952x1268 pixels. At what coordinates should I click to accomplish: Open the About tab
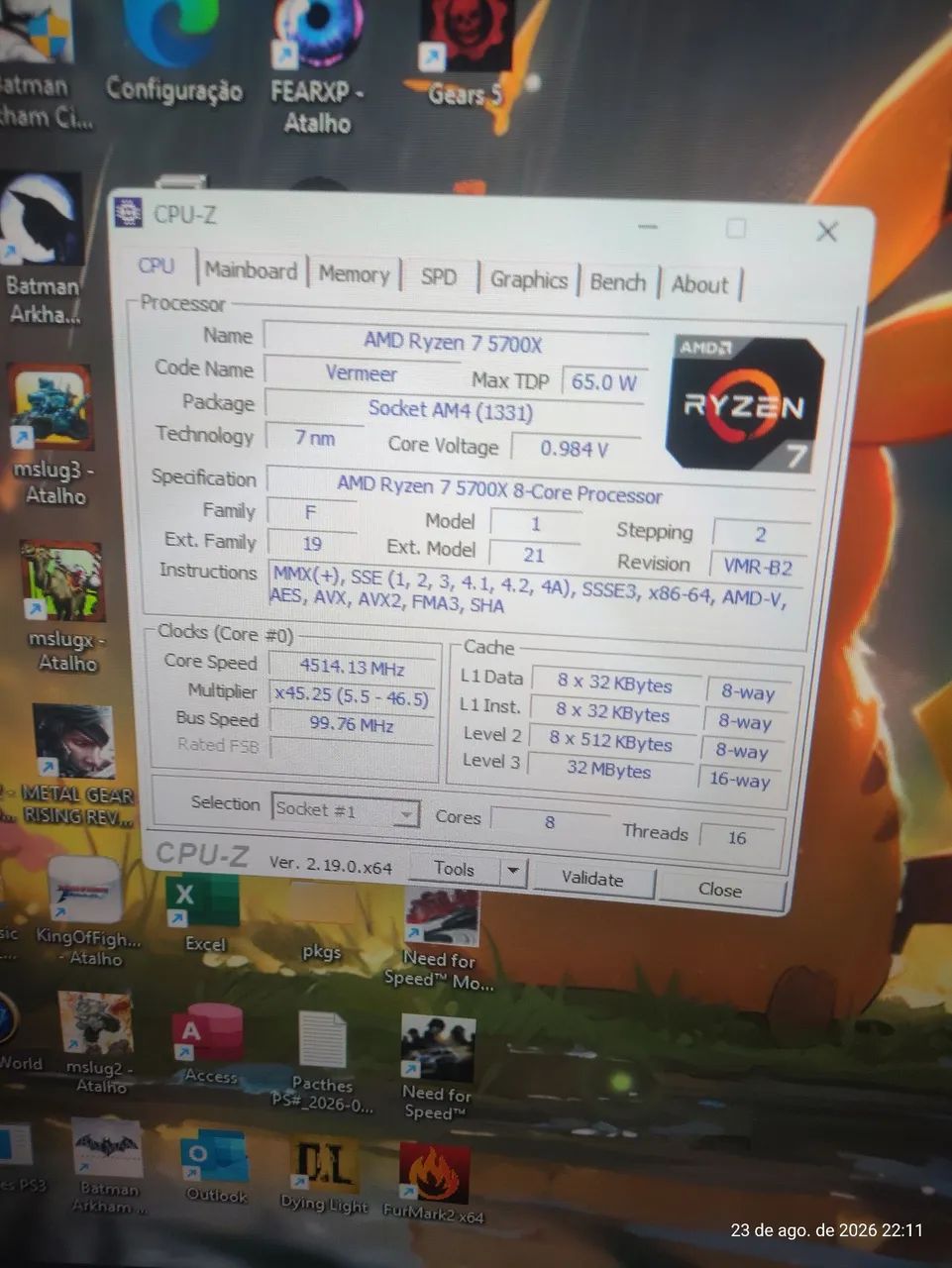pos(699,285)
